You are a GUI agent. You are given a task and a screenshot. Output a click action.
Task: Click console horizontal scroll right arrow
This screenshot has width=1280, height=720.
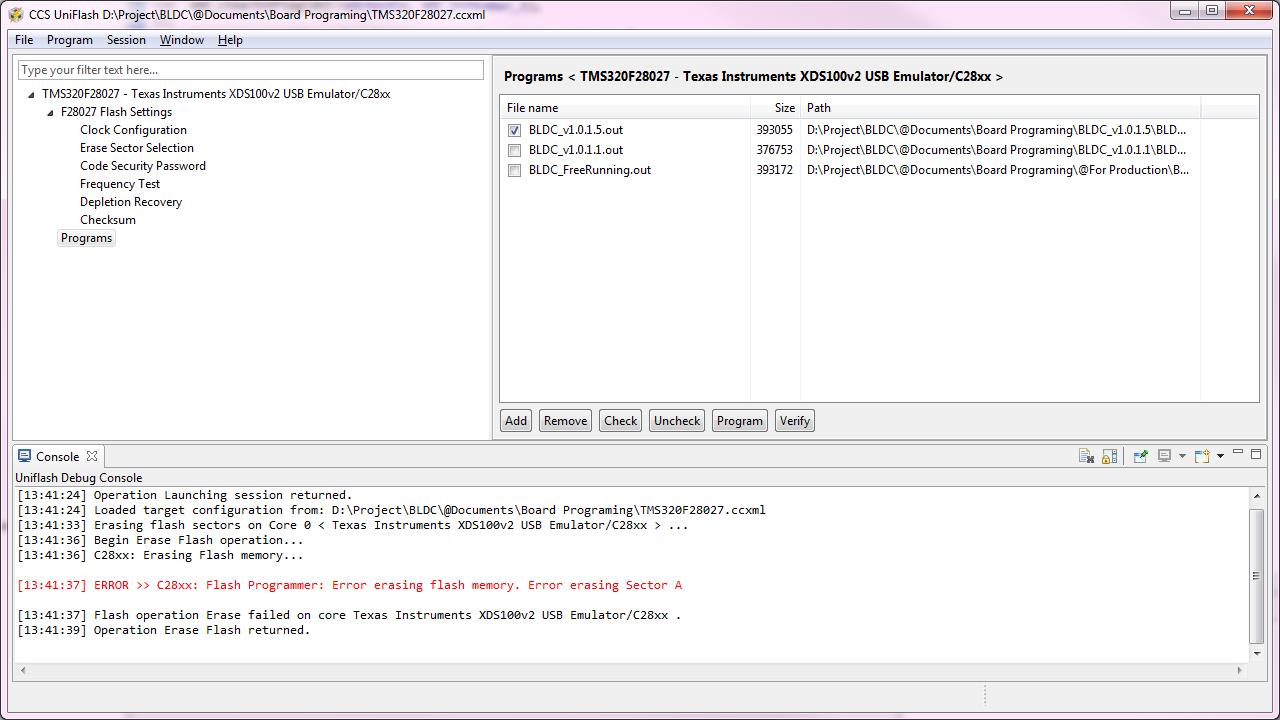(x=1241, y=670)
